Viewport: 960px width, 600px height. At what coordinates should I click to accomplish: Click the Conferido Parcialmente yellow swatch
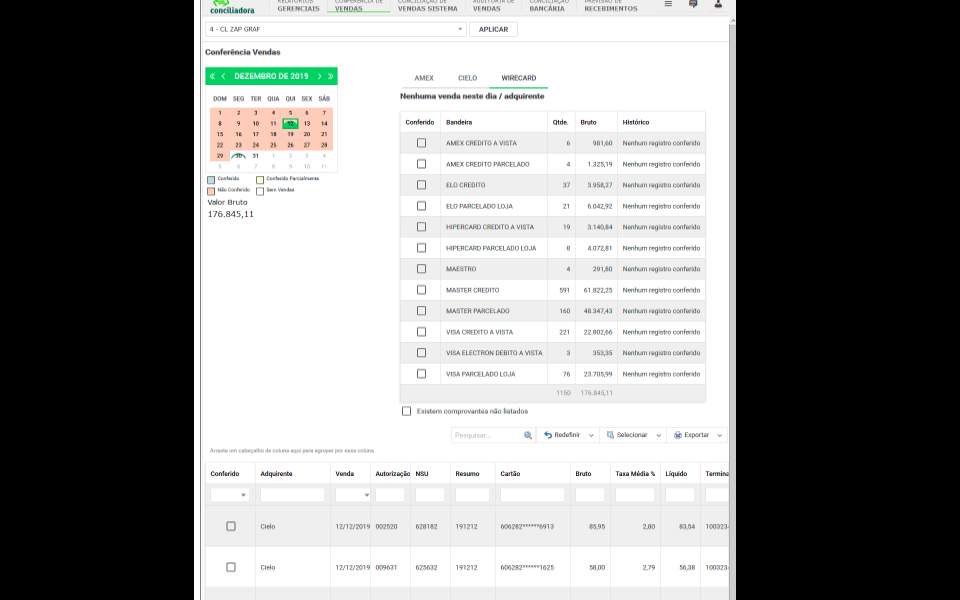click(x=260, y=180)
